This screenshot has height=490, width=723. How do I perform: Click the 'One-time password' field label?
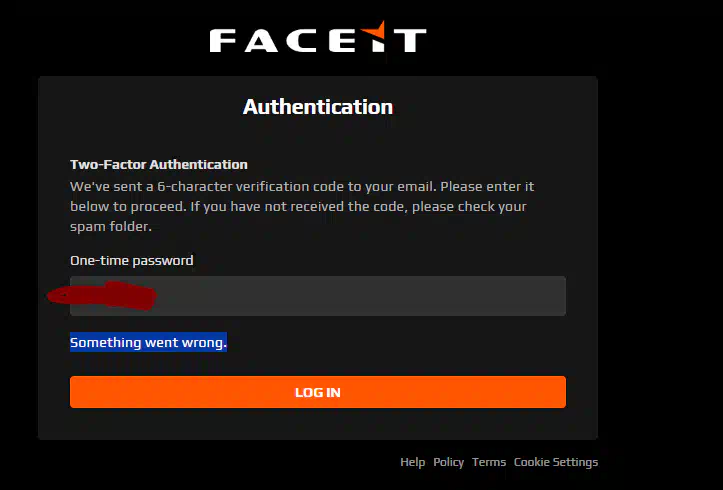131,260
